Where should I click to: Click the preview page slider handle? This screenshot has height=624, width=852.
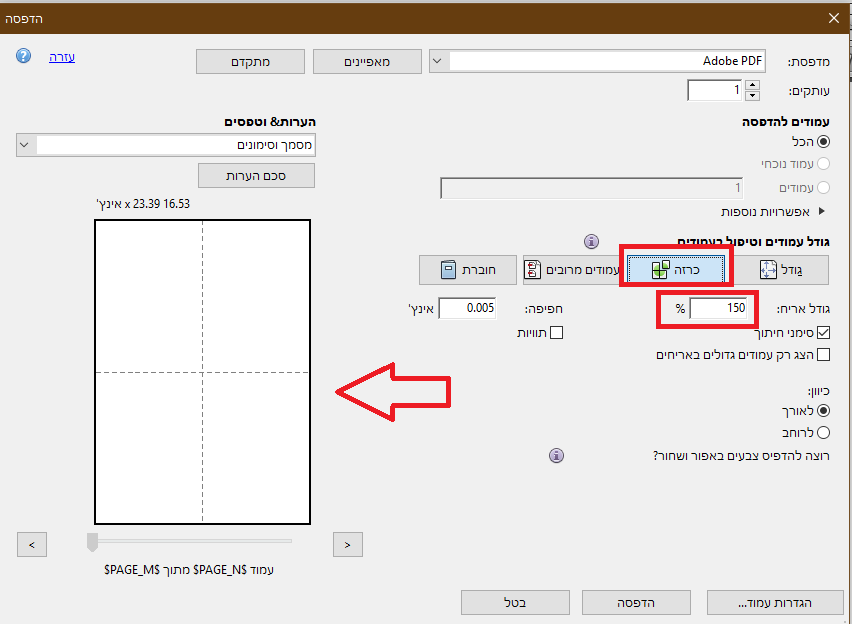pyautogui.click(x=92, y=542)
